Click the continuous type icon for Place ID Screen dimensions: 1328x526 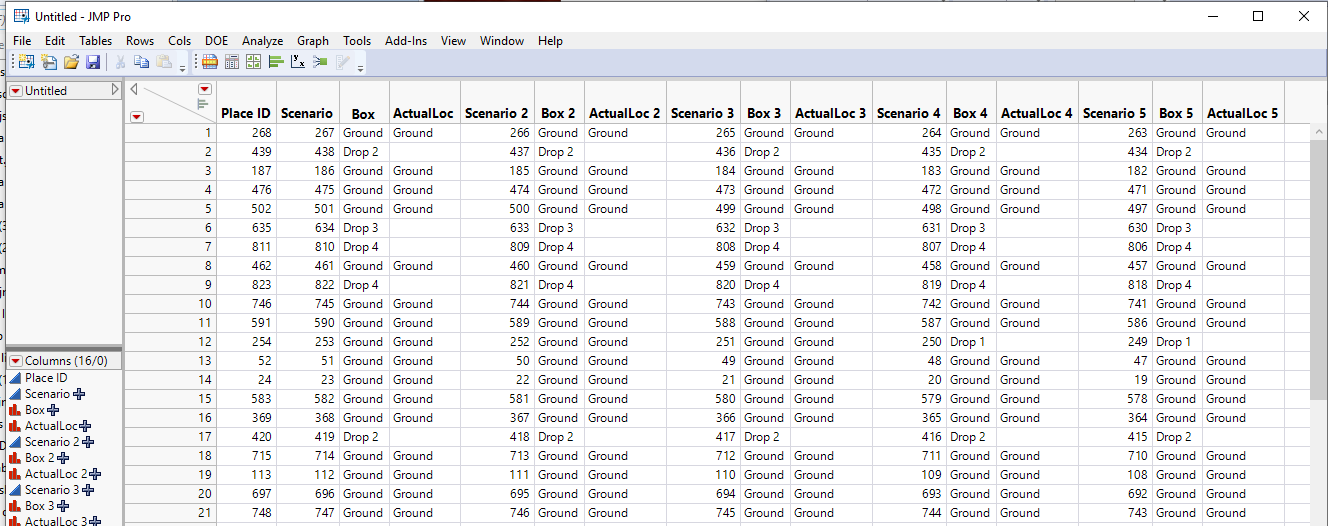pyautogui.click(x=15, y=378)
